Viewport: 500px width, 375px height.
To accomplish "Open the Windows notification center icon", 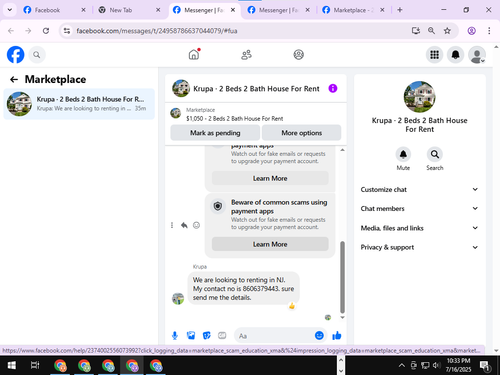I will click(485, 366).
